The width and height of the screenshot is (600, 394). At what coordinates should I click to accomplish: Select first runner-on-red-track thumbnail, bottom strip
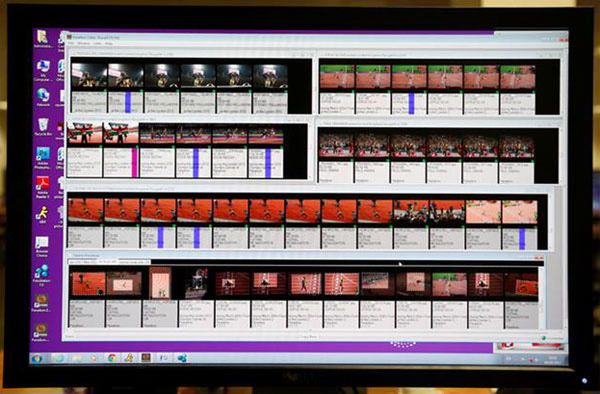88,284
